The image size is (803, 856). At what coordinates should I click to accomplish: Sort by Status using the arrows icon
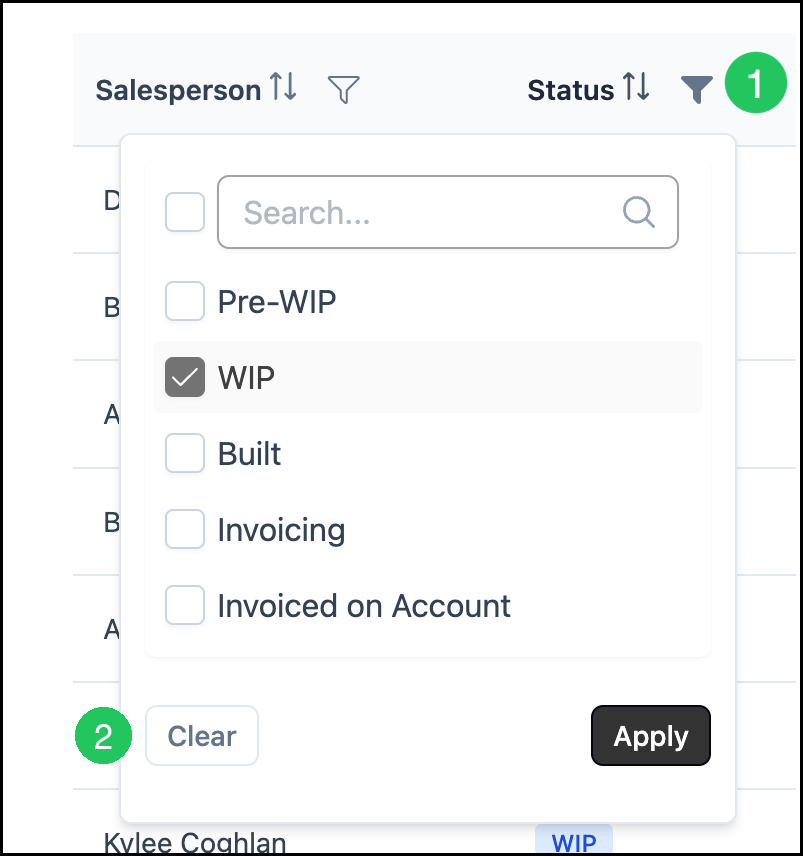(x=637, y=87)
